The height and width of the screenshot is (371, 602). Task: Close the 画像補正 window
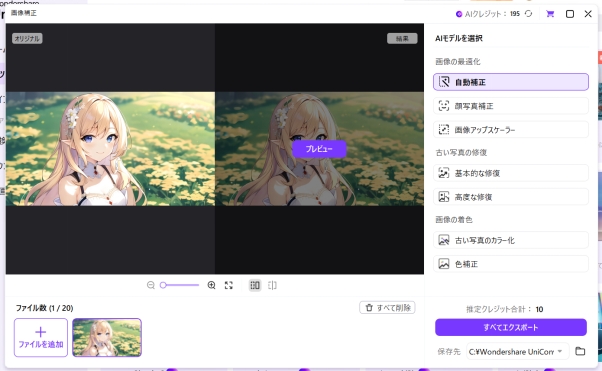[588, 14]
